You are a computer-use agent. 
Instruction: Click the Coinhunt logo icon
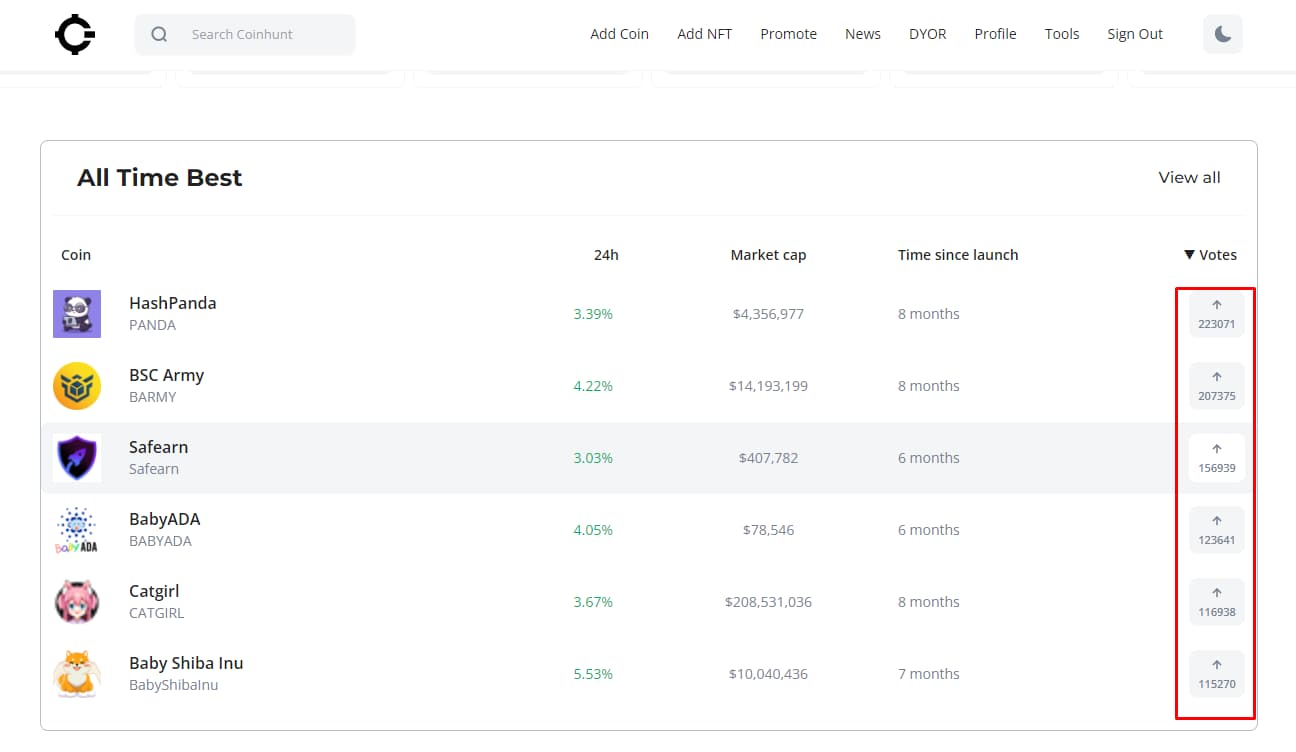point(75,34)
